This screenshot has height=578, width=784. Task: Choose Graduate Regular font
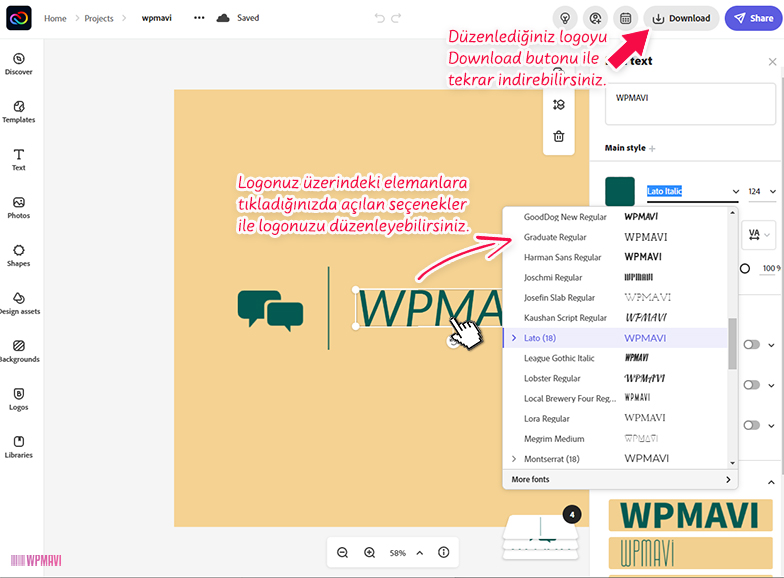tap(615, 237)
